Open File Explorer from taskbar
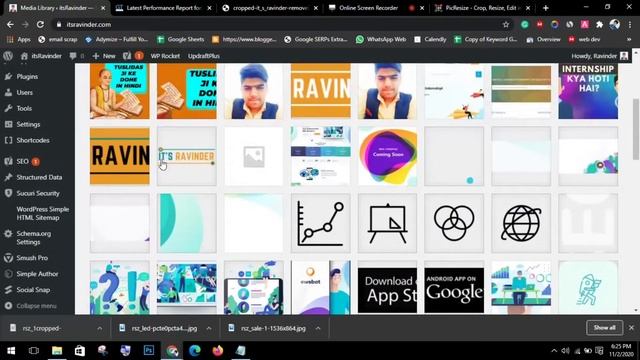 point(57,351)
